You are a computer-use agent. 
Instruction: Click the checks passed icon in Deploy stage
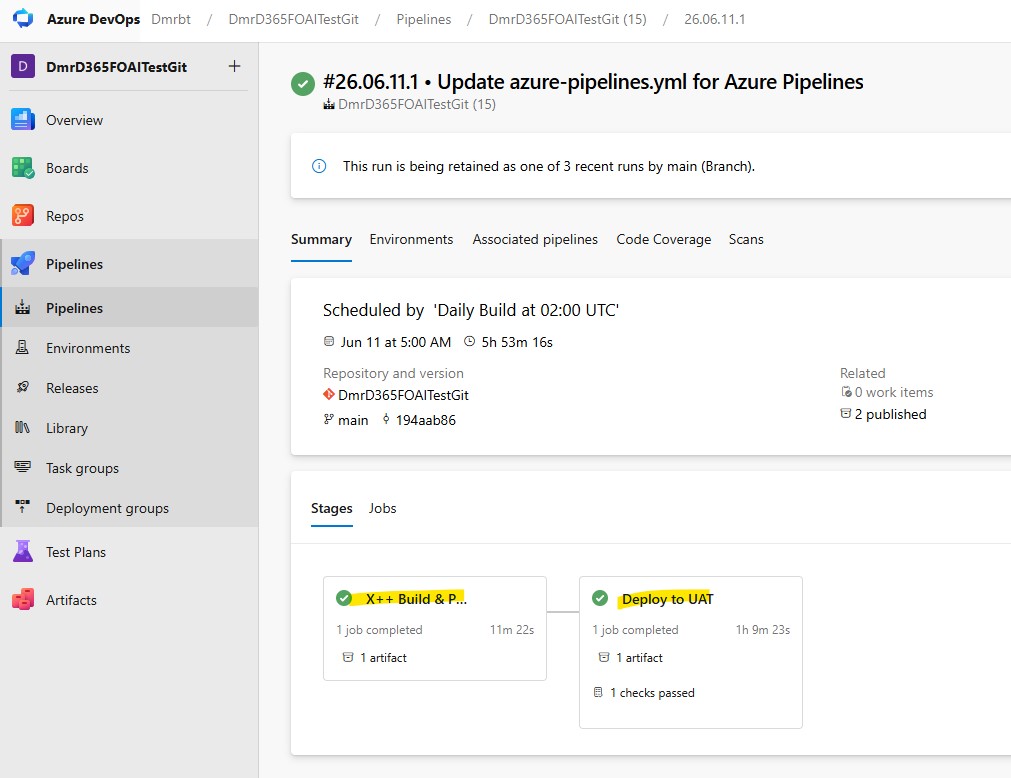(x=598, y=692)
